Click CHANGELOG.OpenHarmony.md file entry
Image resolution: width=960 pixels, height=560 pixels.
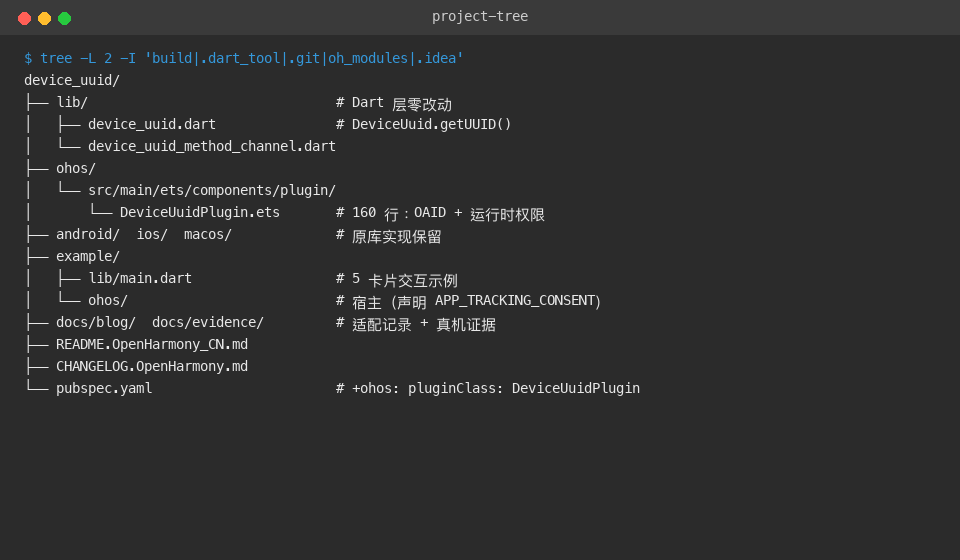[152, 367]
